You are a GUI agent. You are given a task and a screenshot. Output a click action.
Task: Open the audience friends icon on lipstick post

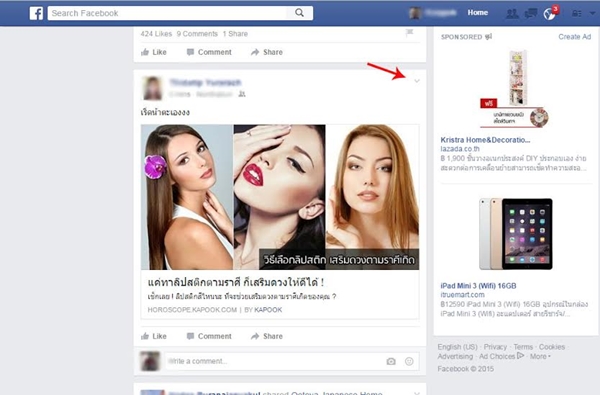(242, 94)
